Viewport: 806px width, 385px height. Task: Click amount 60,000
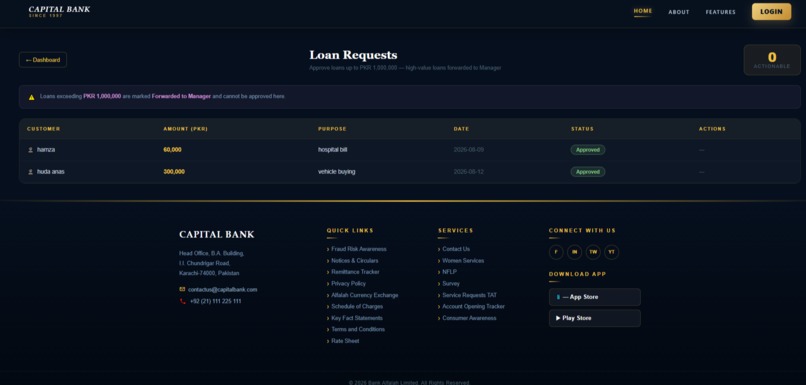172,150
